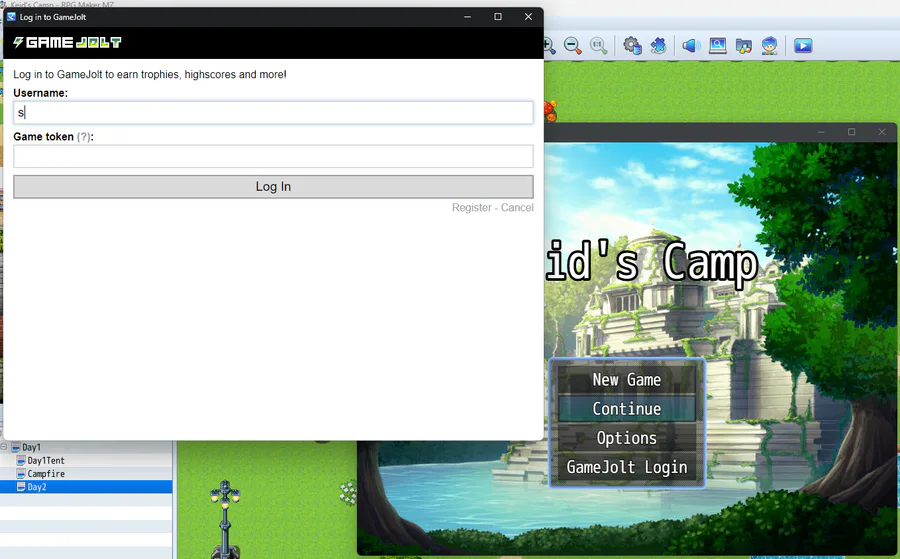Click the Day1Tent map icon in the tree
This screenshot has height=559, width=900.
click(21, 460)
